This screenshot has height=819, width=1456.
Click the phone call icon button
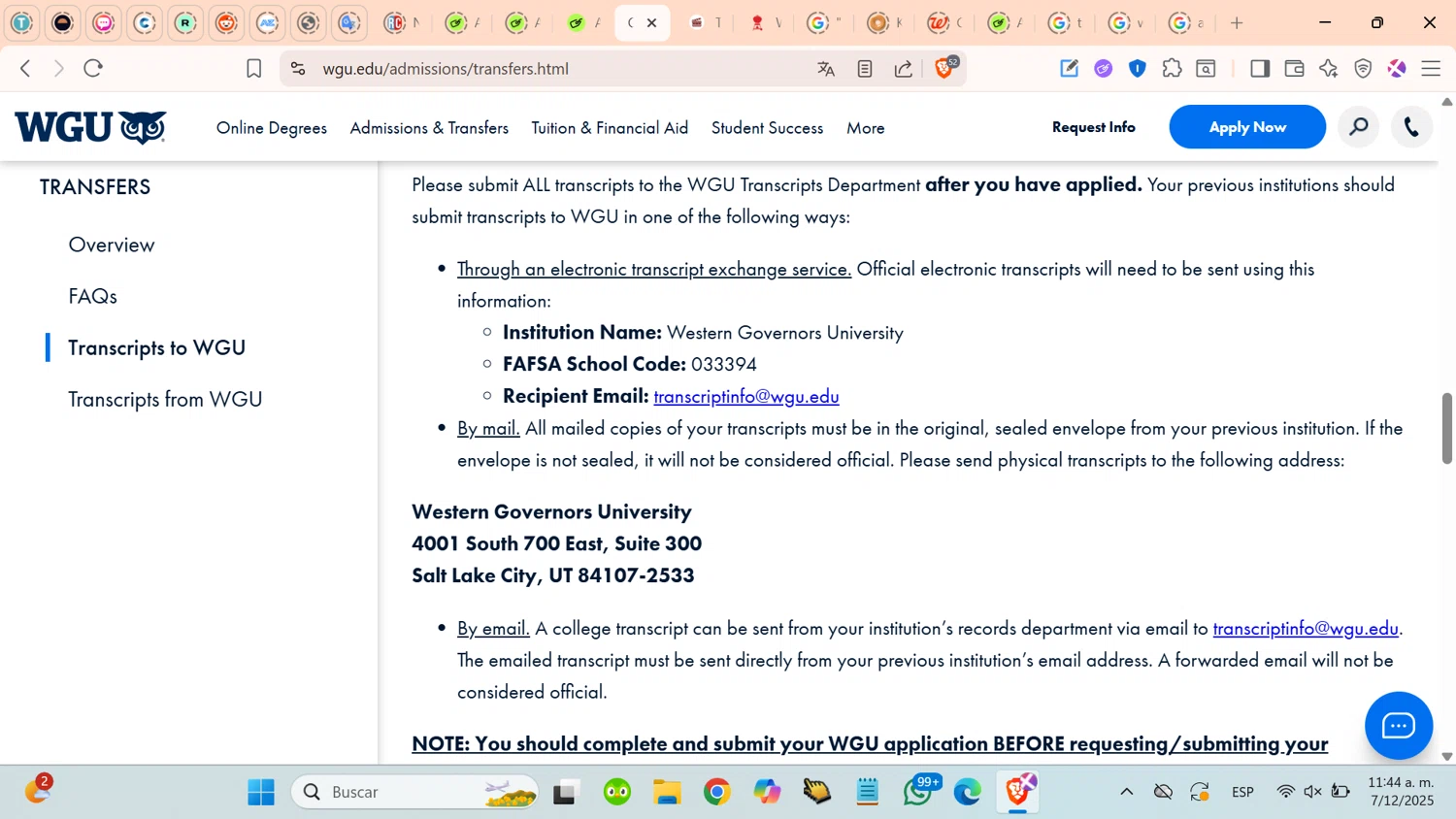tap(1411, 127)
